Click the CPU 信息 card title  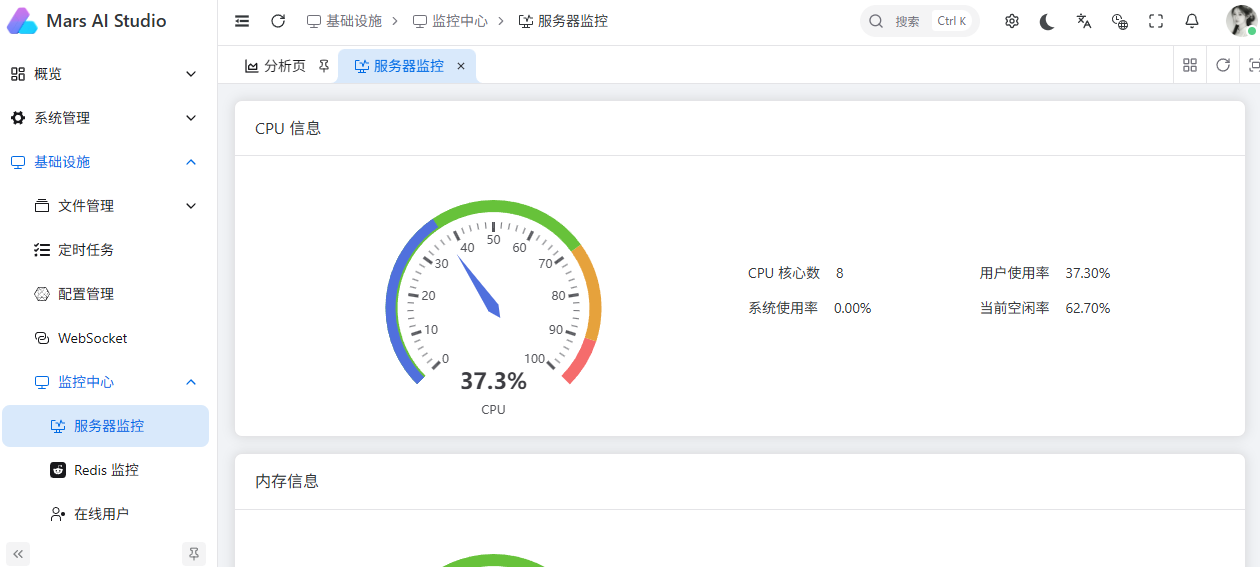pos(288,128)
